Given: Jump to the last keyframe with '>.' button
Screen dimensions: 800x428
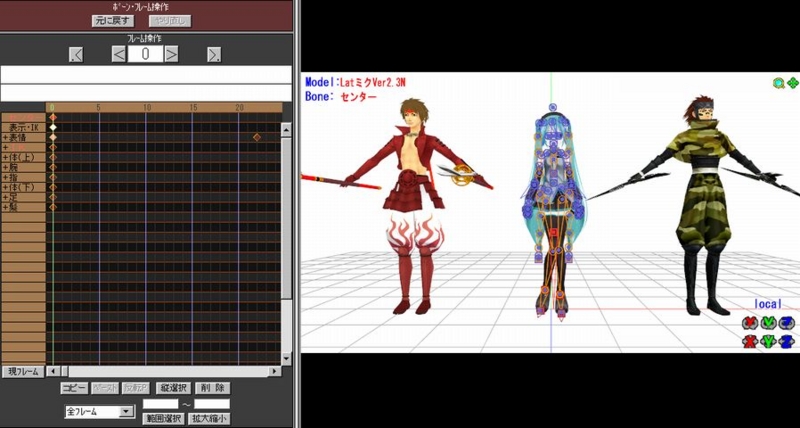Looking at the screenshot, I should pos(214,54).
